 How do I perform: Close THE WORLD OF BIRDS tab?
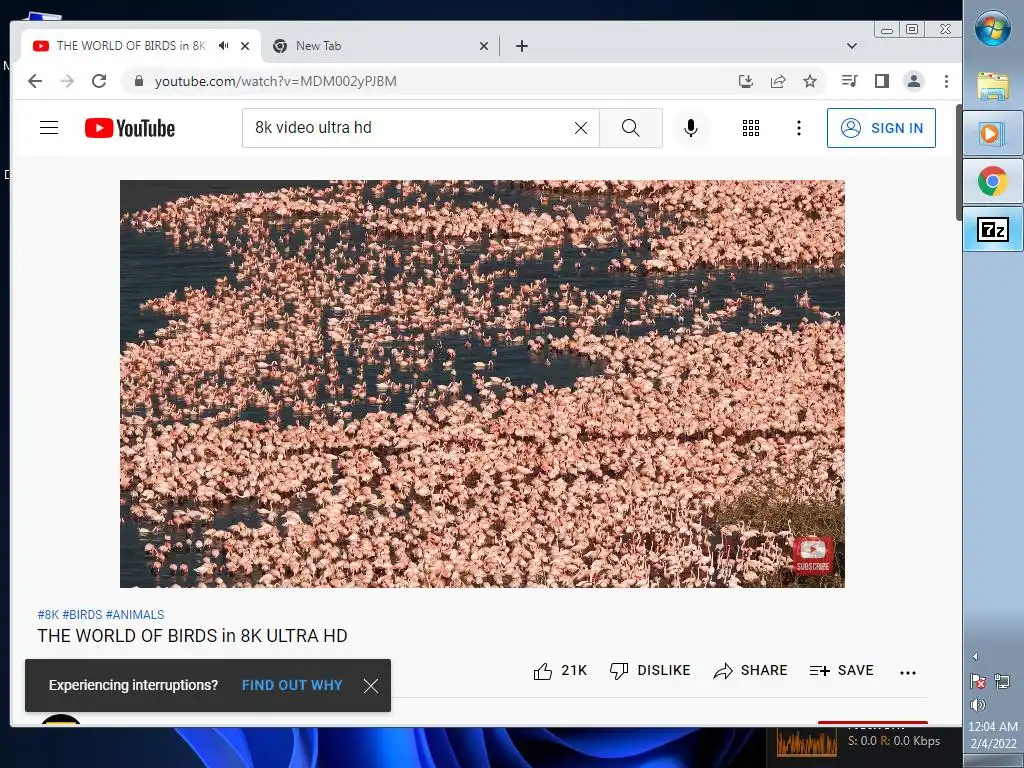tap(245, 46)
